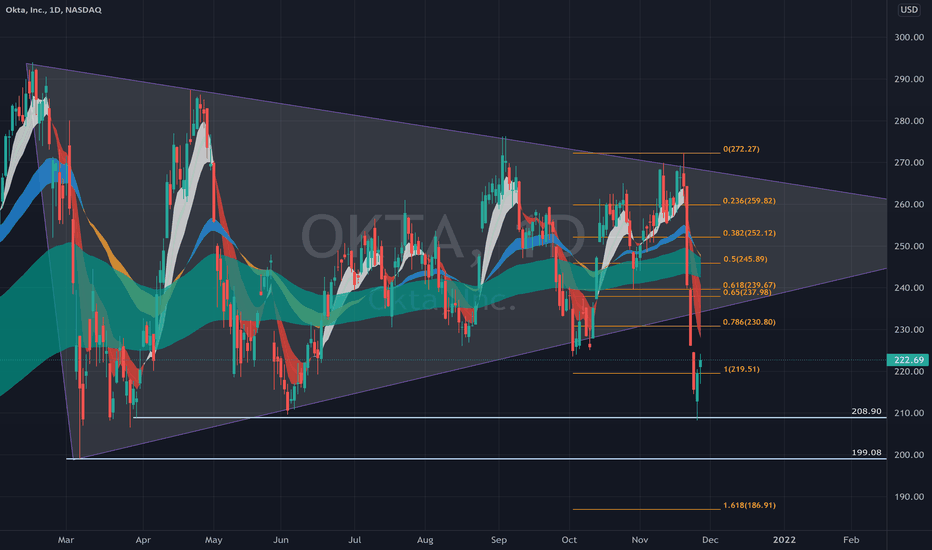Click the Mar label on time axis
This screenshot has width=932, height=550.
tap(66, 540)
